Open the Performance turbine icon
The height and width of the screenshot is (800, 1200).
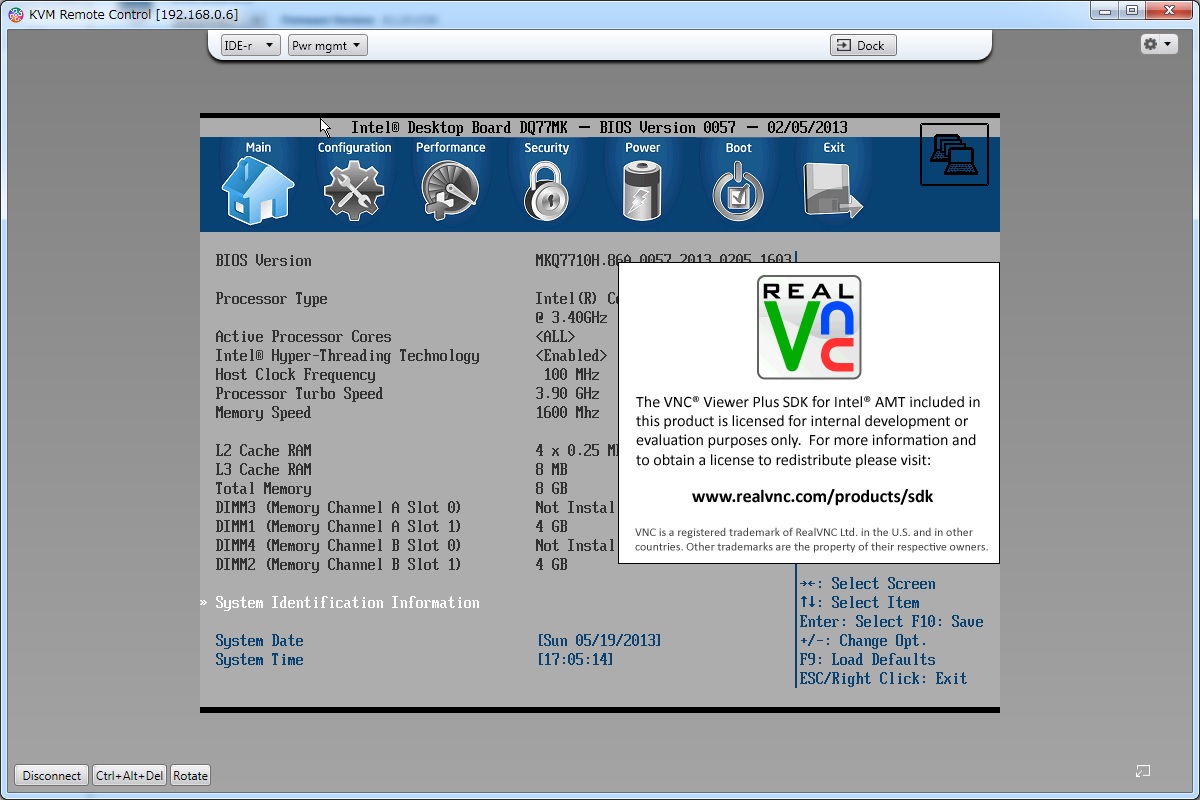[x=450, y=190]
